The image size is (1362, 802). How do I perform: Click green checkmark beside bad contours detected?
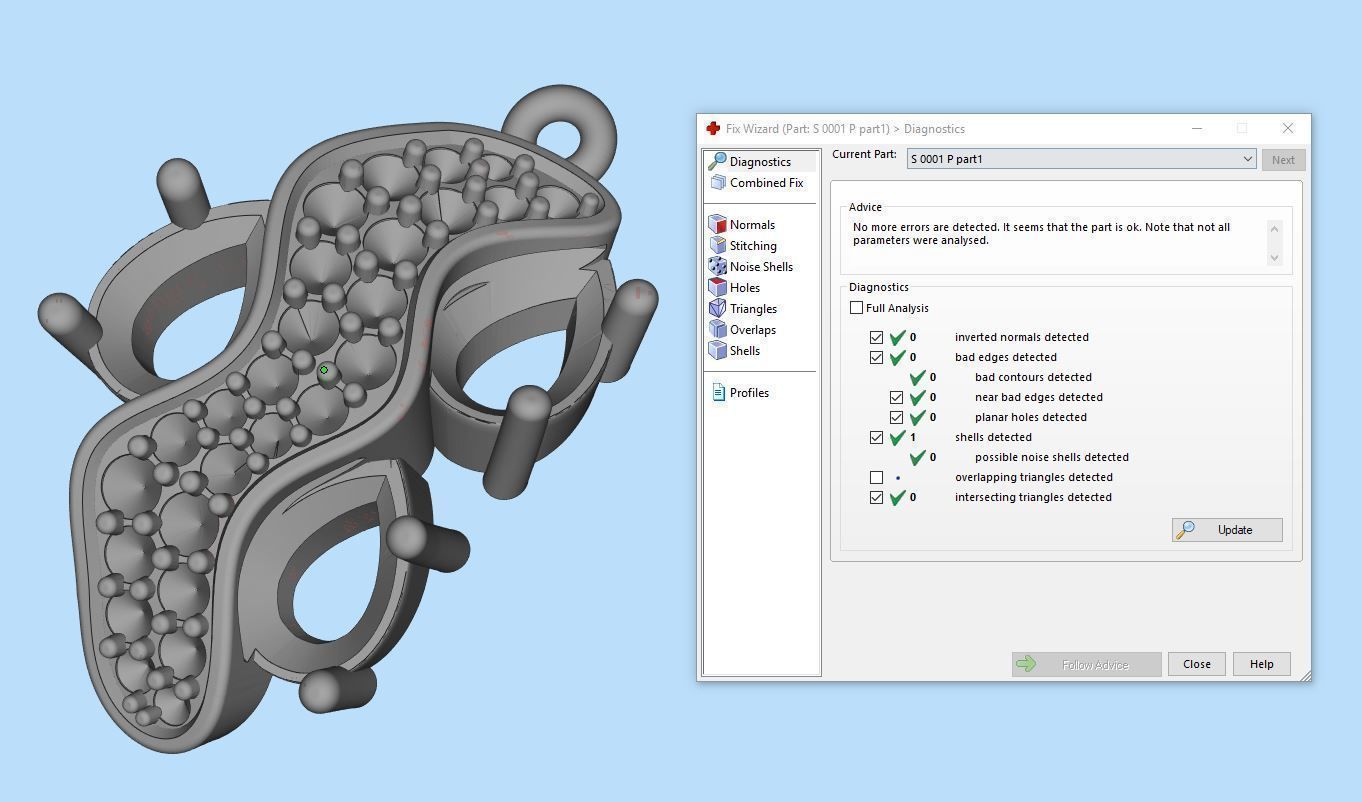tap(917, 377)
